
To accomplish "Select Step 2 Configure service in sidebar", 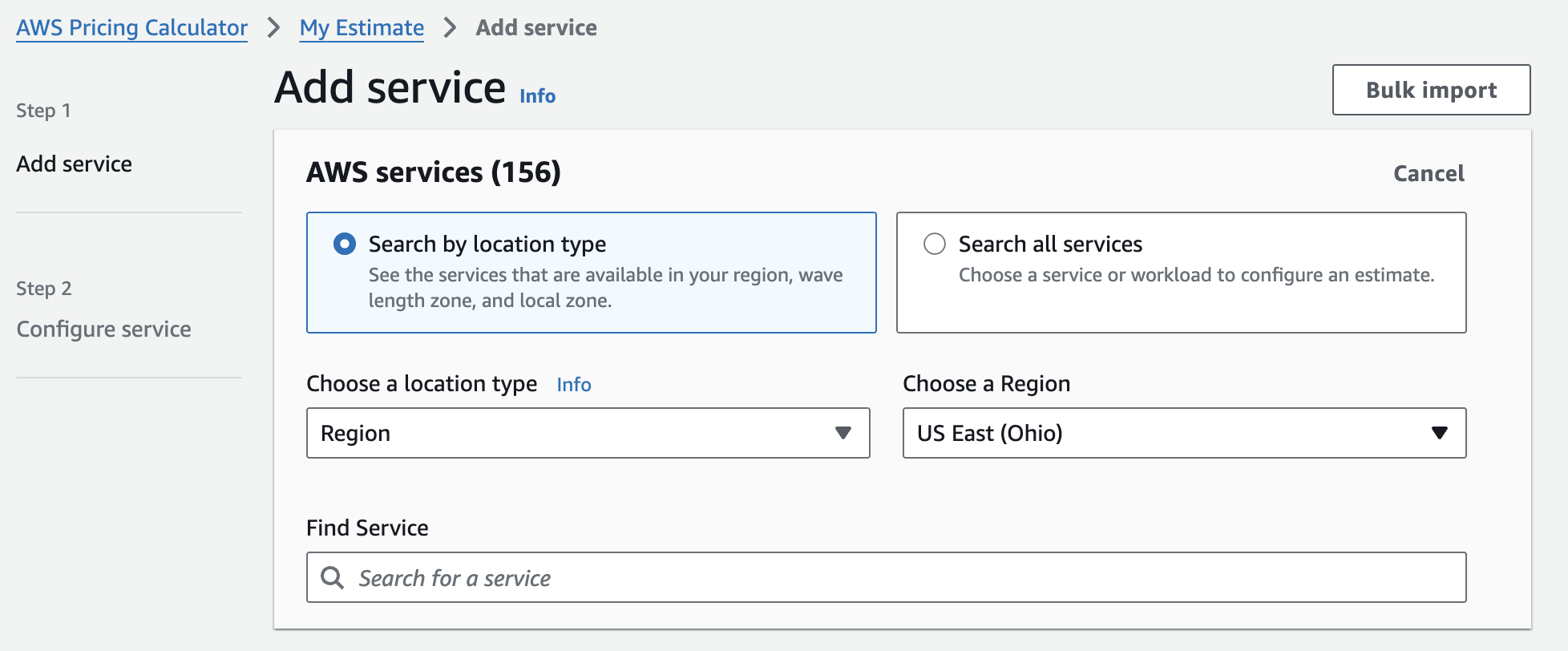I will [x=103, y=330].
